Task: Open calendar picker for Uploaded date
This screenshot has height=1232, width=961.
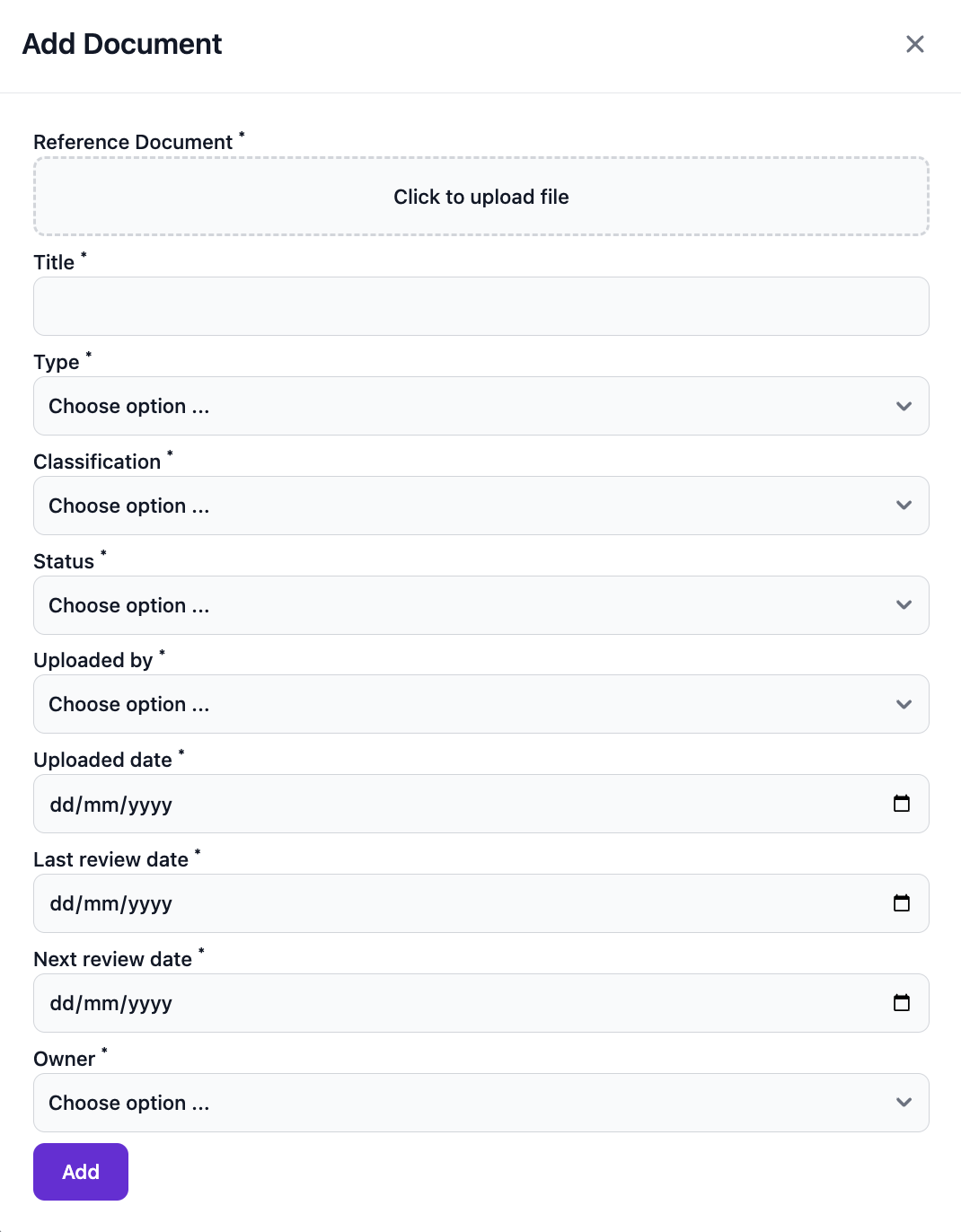Action: click(902, 804)
